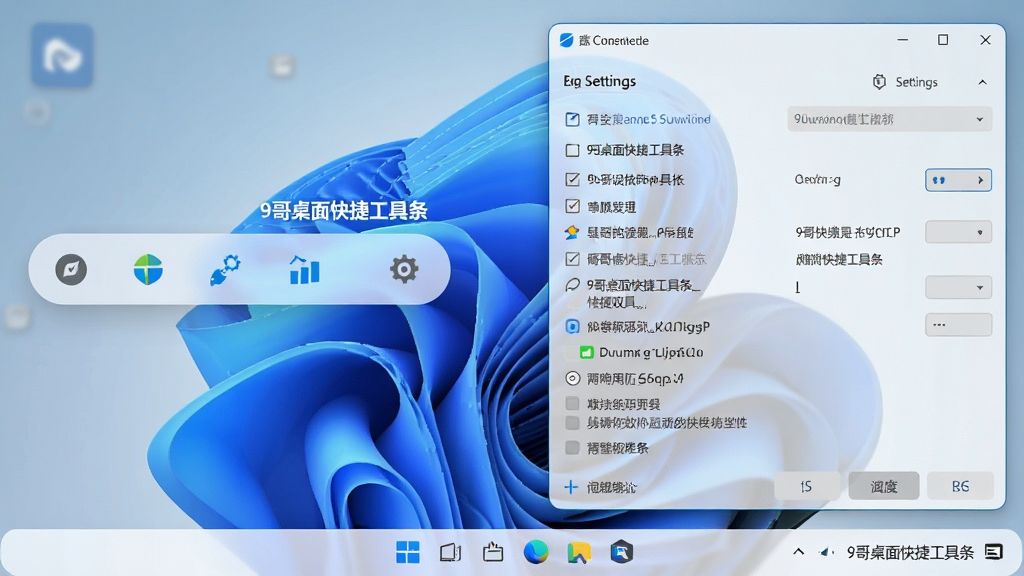This screenshot has width=1024, height=576.
Task: Toggle the checked box just above the star icon row
Action: point(572,206)
